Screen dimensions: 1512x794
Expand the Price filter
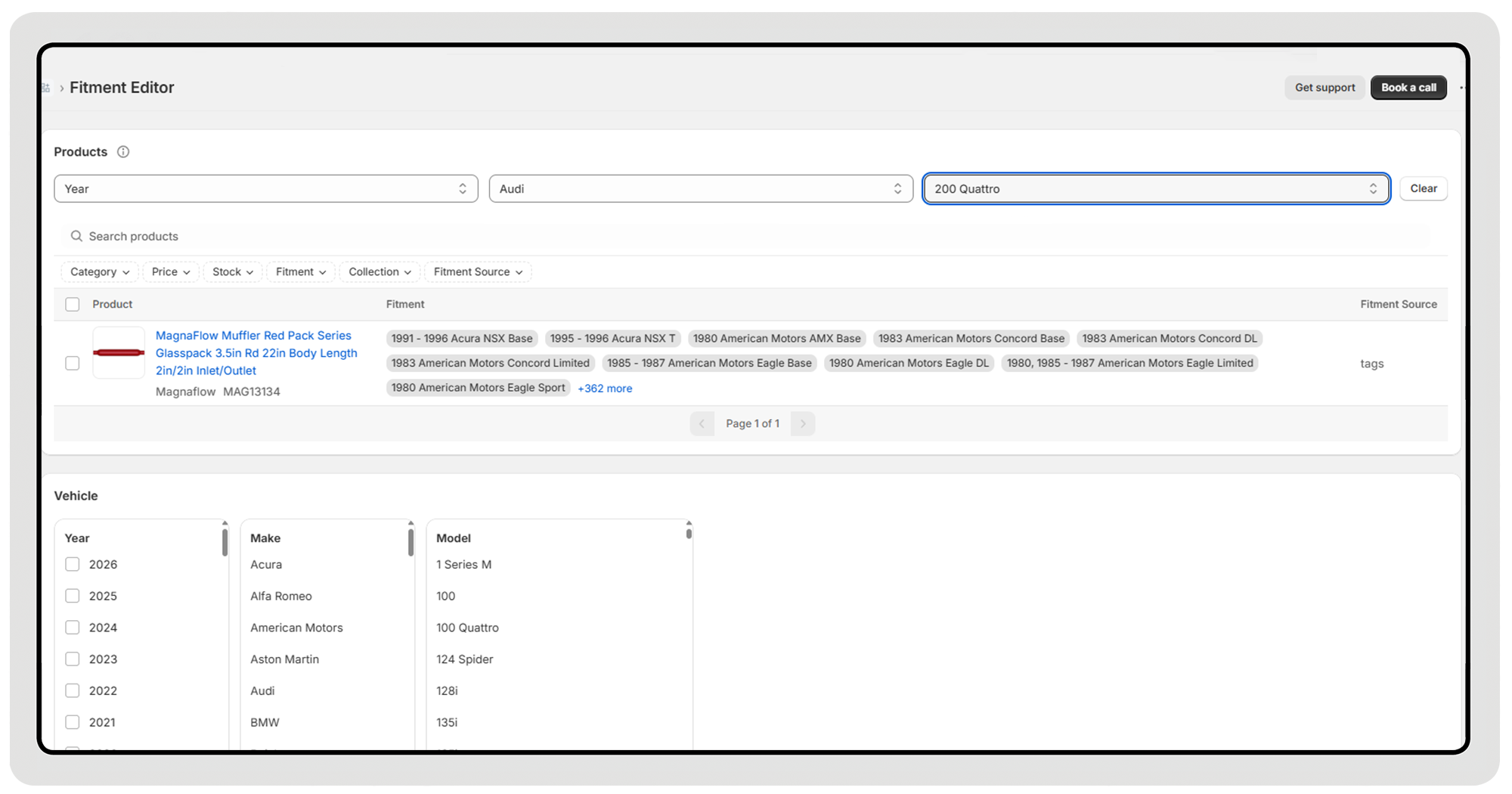click(x=171, y=272)
